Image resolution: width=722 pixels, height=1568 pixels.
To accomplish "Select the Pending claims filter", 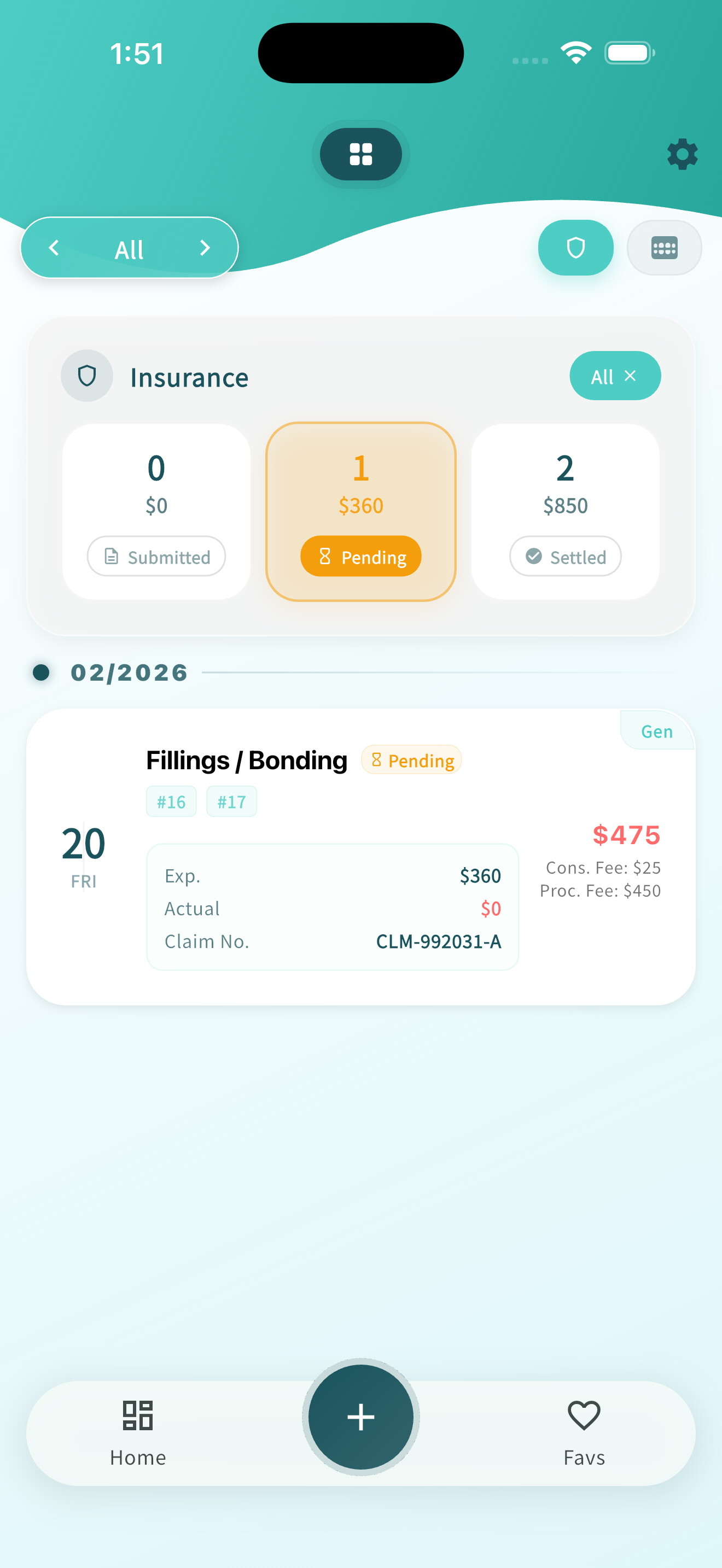I will point(360,555).
